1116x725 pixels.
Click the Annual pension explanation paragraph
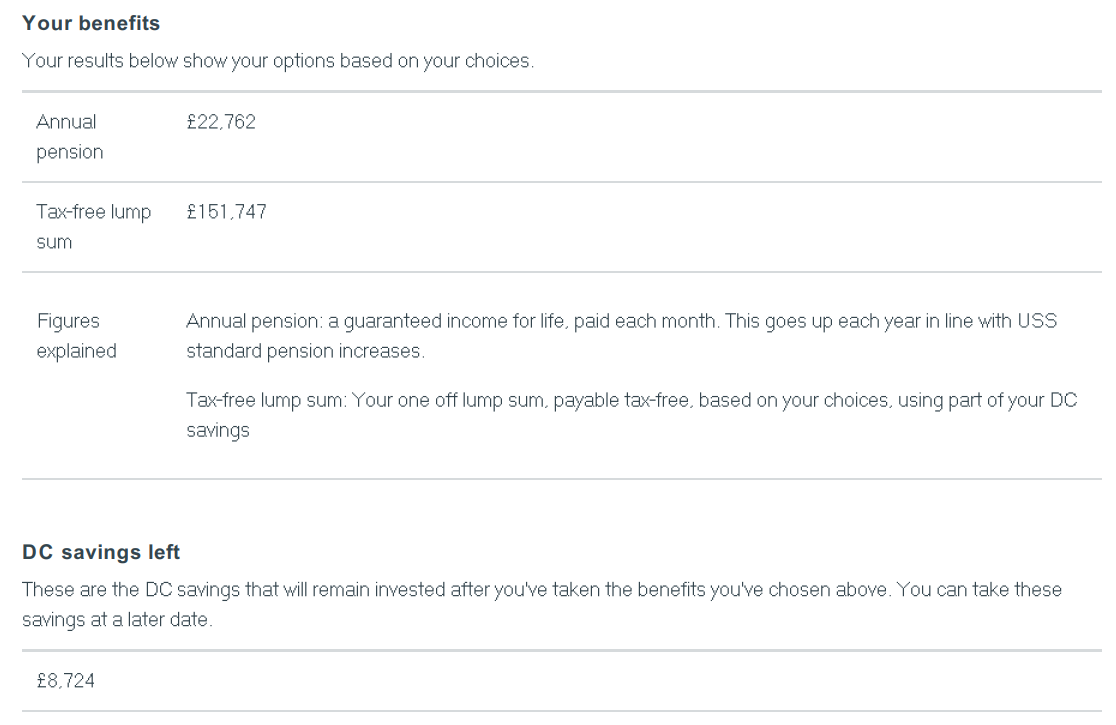click(x=621, y=336)
